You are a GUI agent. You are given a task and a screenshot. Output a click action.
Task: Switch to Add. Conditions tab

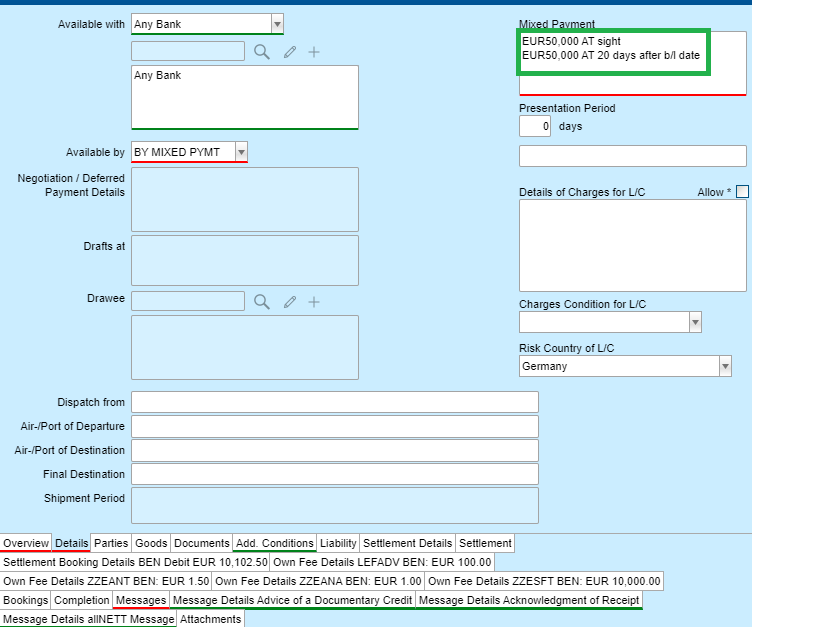point(275,543)
